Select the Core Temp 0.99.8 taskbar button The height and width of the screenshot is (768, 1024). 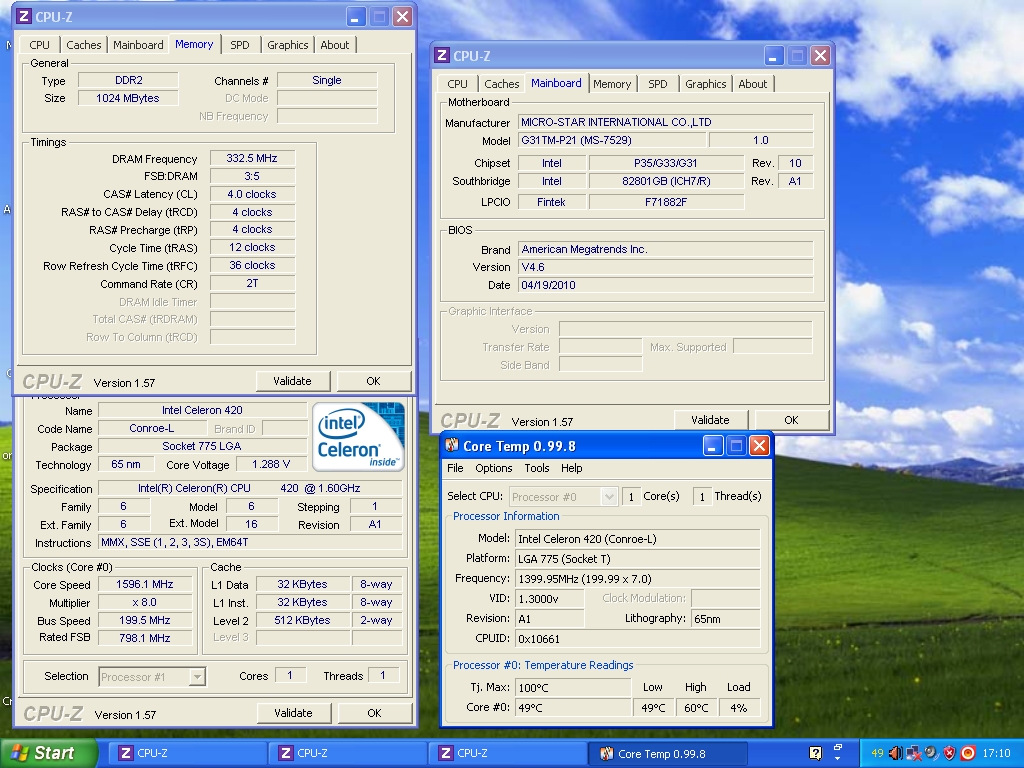tap(662, 753)
